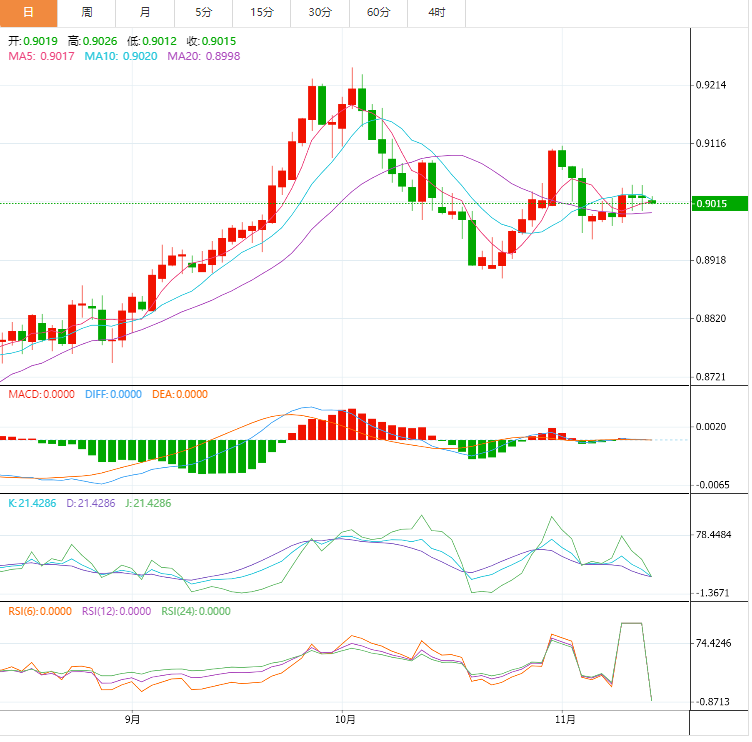Select the 月 (monthly) timeframe tab
This screenshot has height=742, width=752.
coord(146,13)
